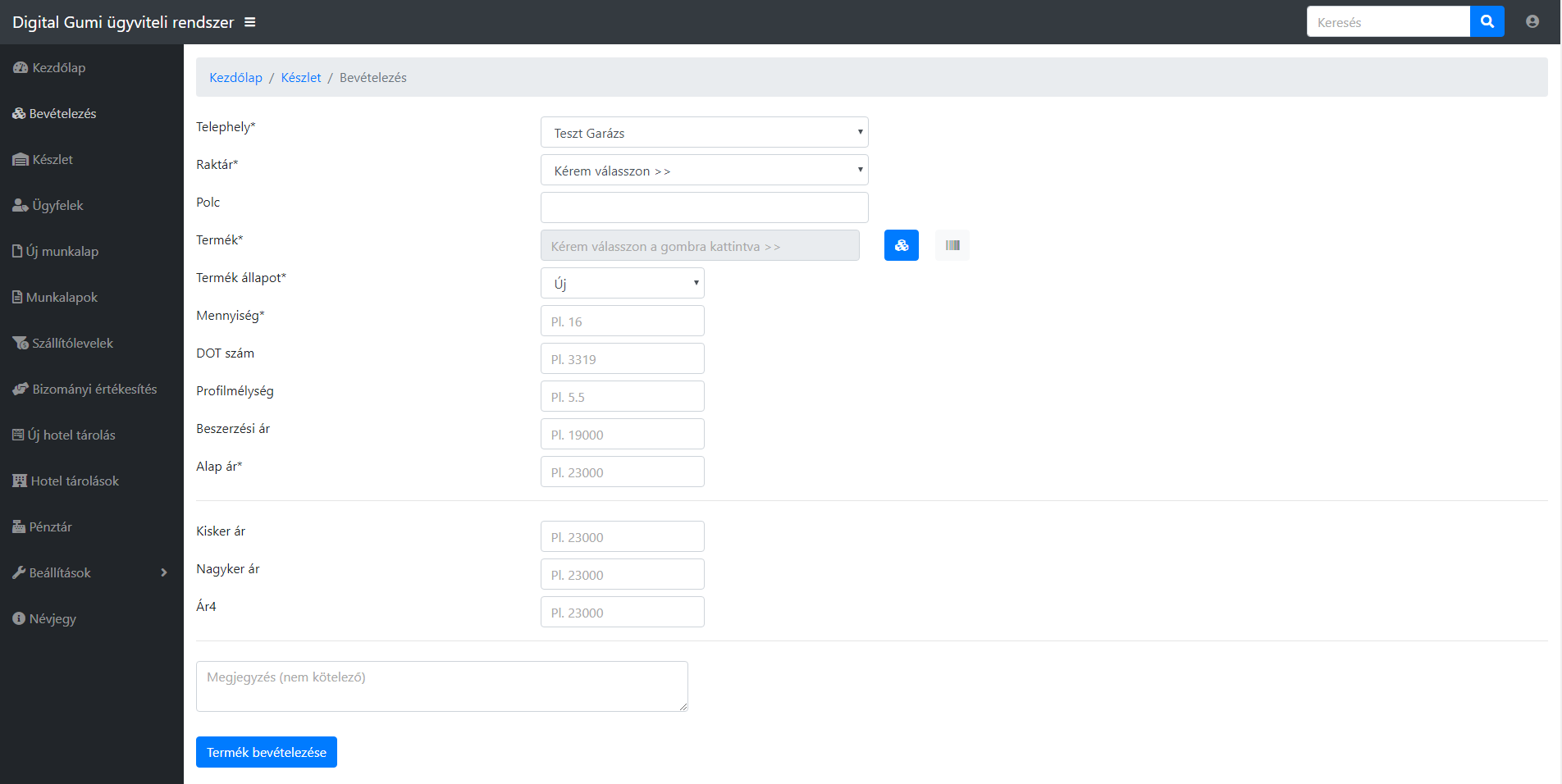The width and height of the screenshot is (1562, 784).
Task: Click the Új munkalap file icon
Action: pyautogui.click(x=17, y=252)
